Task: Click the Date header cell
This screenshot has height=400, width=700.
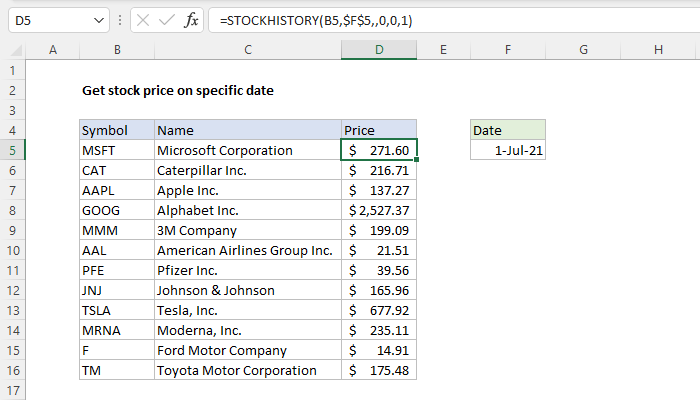Action: 508,130
